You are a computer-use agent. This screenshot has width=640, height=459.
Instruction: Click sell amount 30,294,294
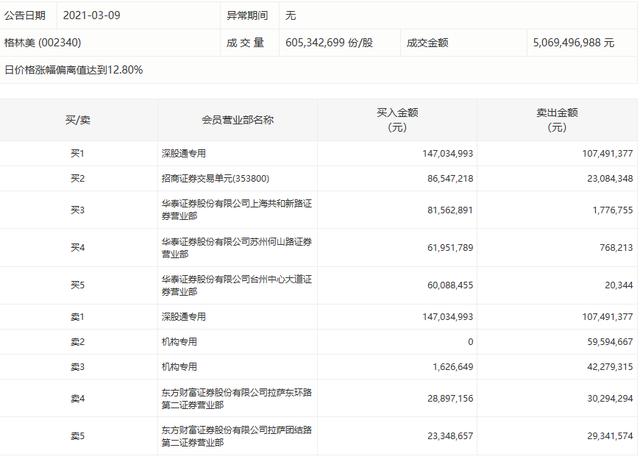(610, 398)
